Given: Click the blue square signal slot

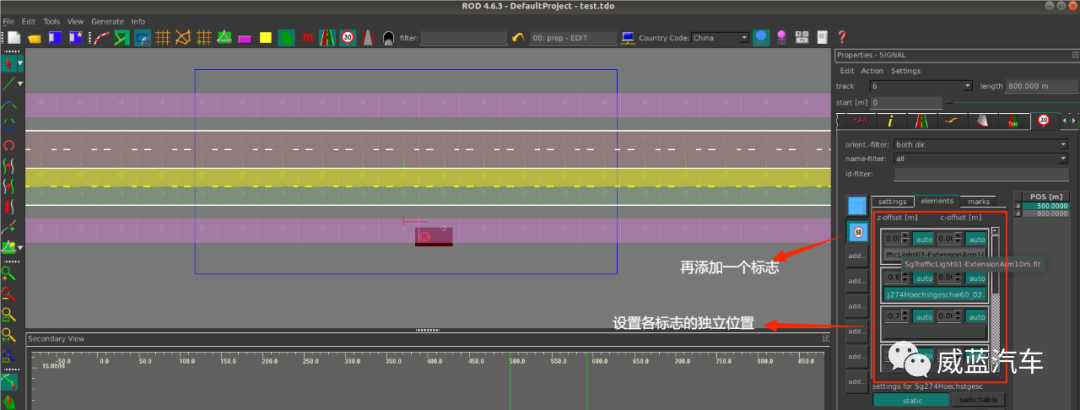Looking at the screenshot, I should pos(857,205).
